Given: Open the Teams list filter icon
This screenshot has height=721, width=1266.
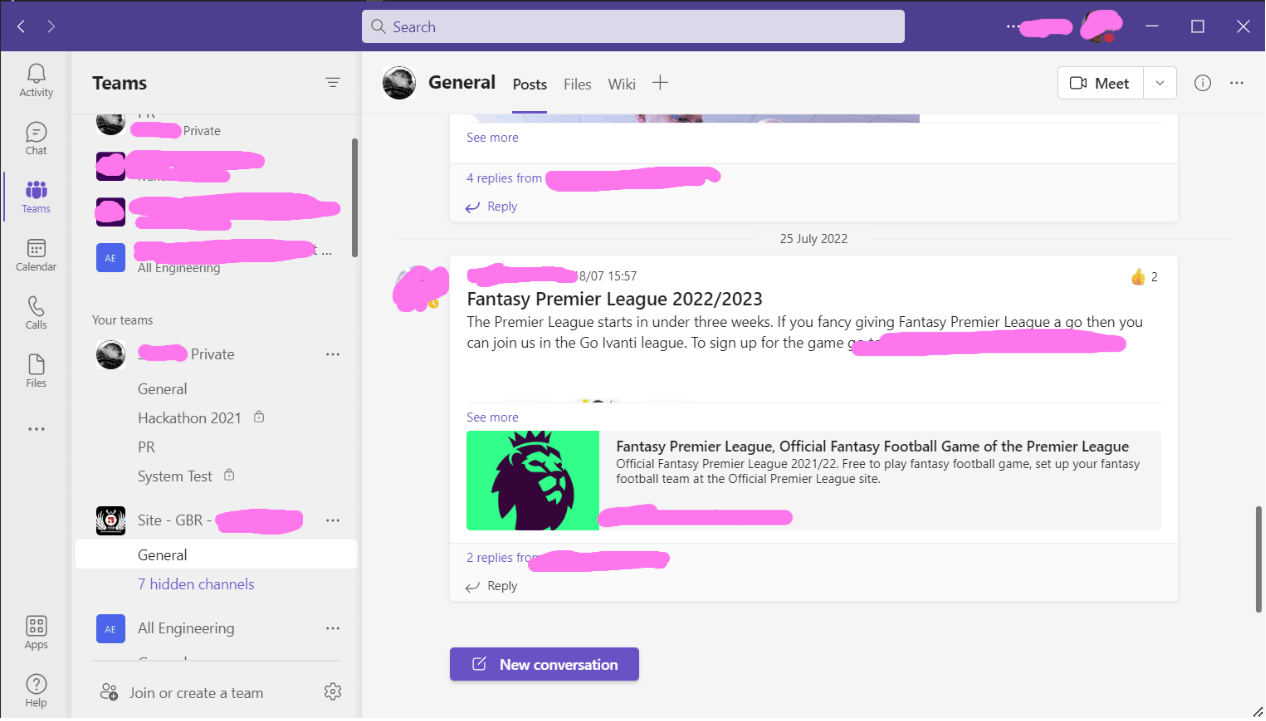Looking at the screenshot, I should (333, 83).
